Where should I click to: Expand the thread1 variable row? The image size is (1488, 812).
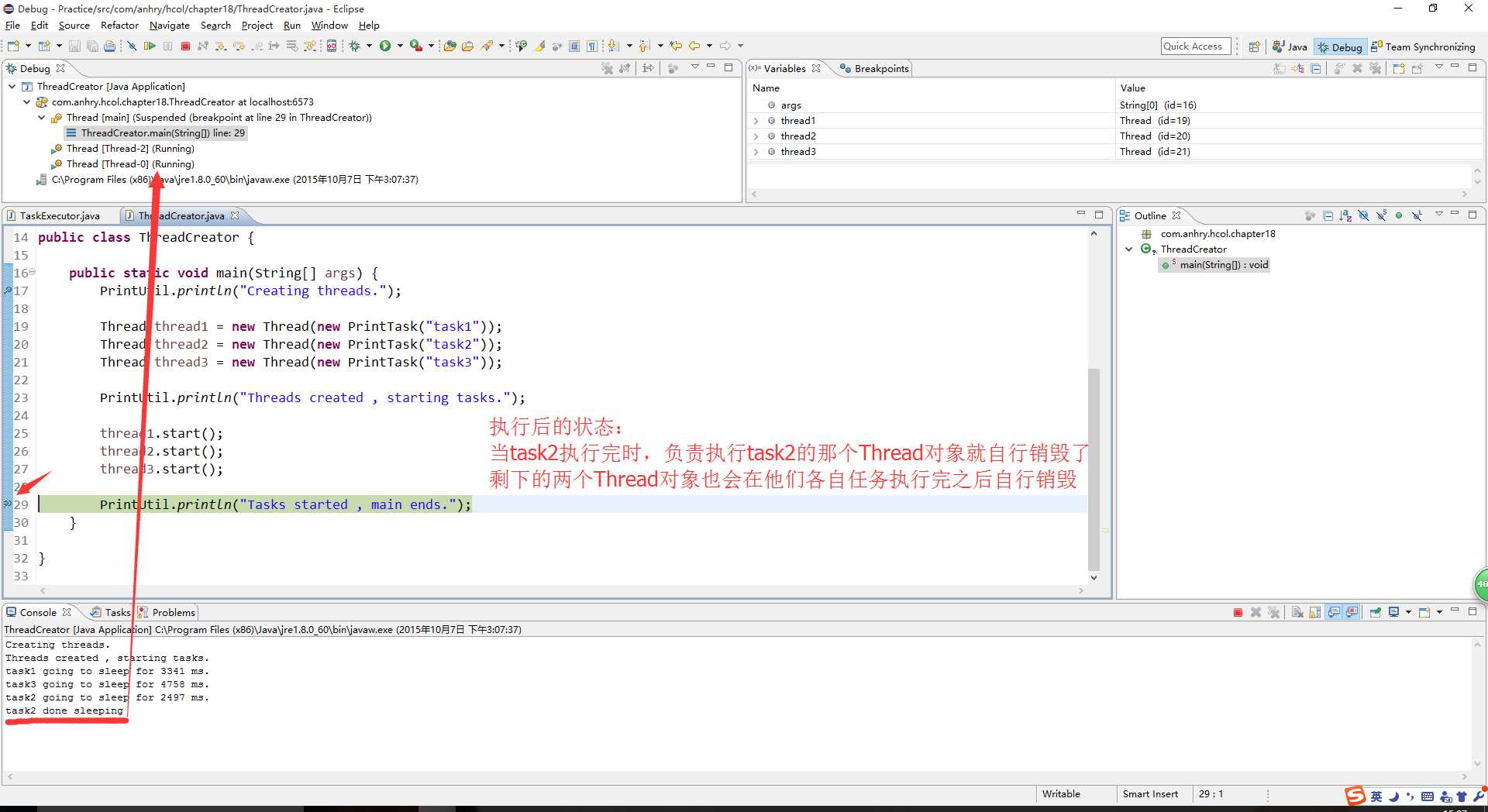pos(756,121)
